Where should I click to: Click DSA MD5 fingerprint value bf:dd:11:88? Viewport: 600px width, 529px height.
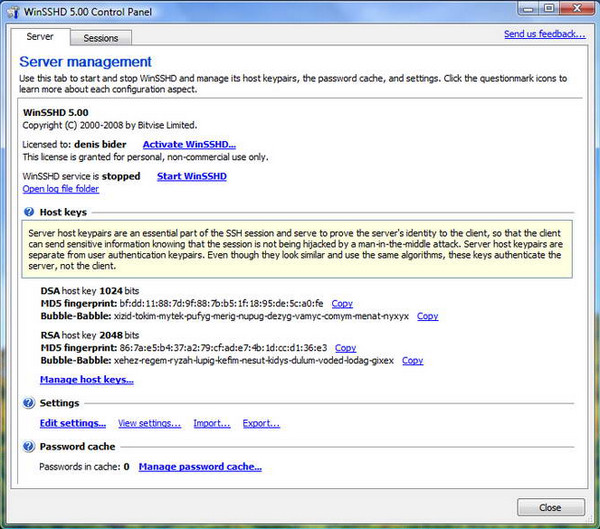[x=221, y=304]
